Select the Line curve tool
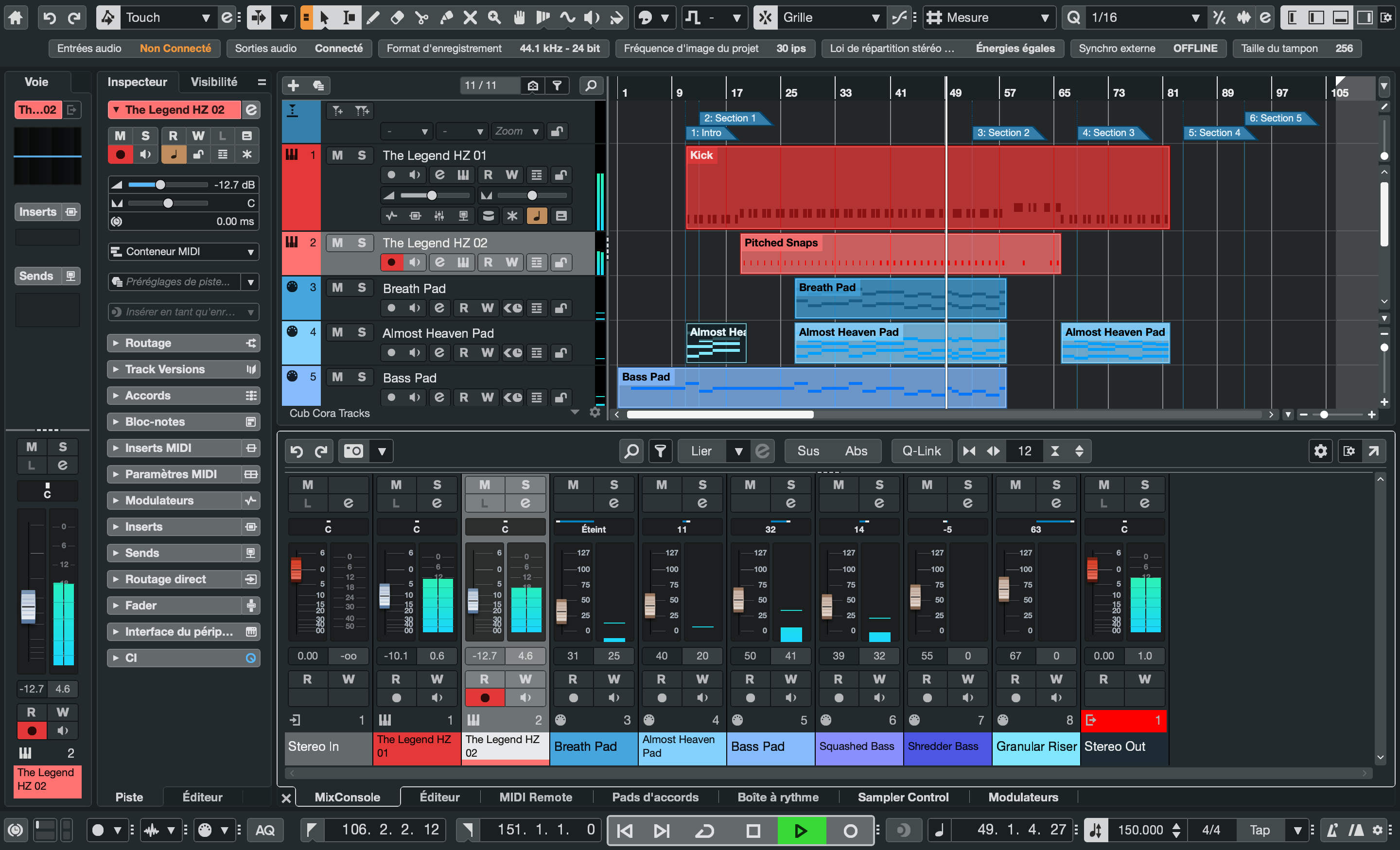This screenshot has width=1400, height=850. pos(567,17)
